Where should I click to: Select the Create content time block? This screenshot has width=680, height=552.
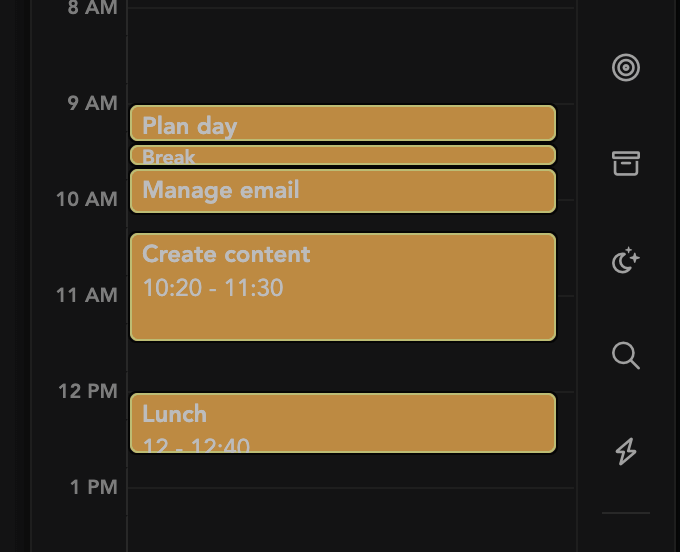343,287
